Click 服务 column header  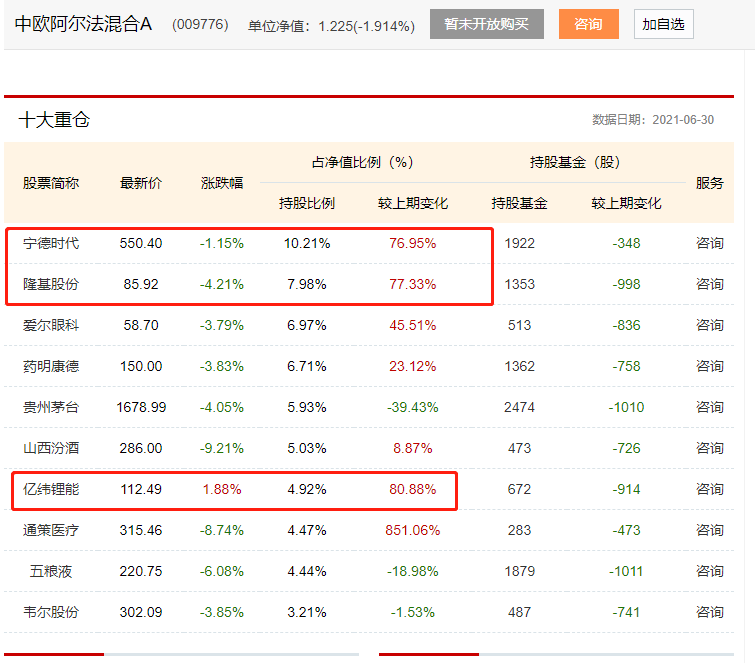click(x=709, y=183)
